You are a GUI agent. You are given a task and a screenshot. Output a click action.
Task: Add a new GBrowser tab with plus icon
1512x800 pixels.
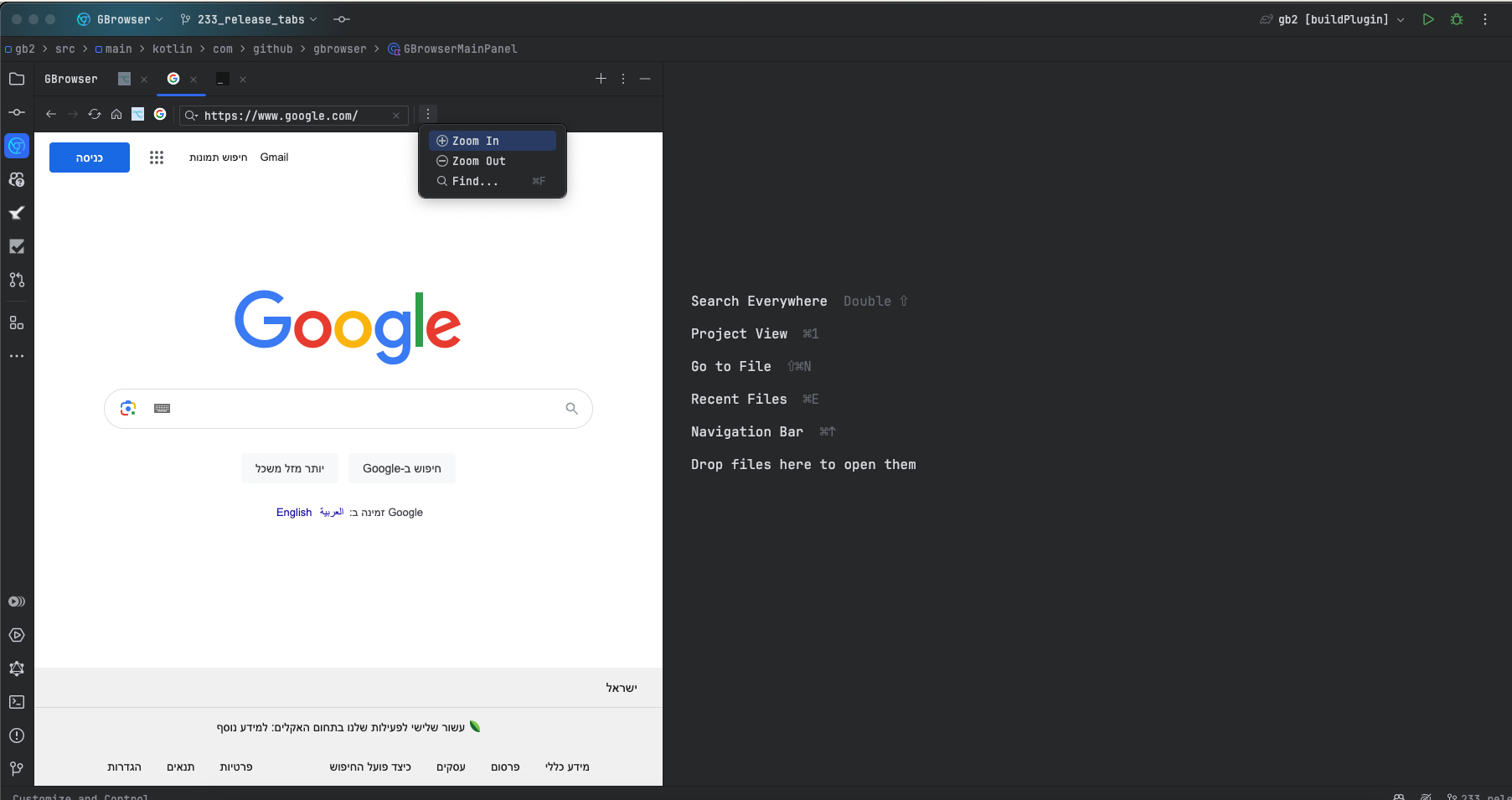pos(601,79)
